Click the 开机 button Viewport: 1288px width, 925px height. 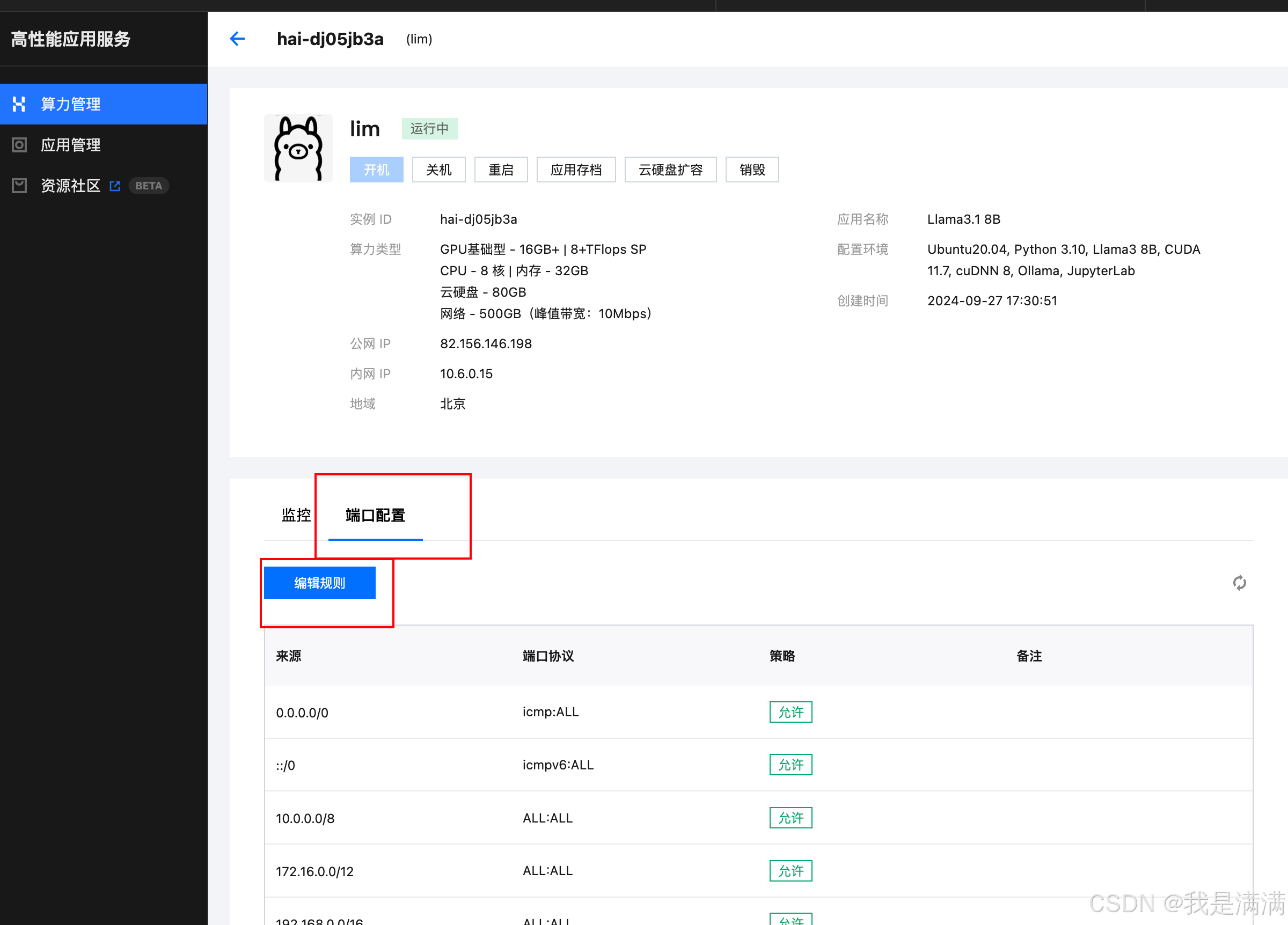point(376,170)
